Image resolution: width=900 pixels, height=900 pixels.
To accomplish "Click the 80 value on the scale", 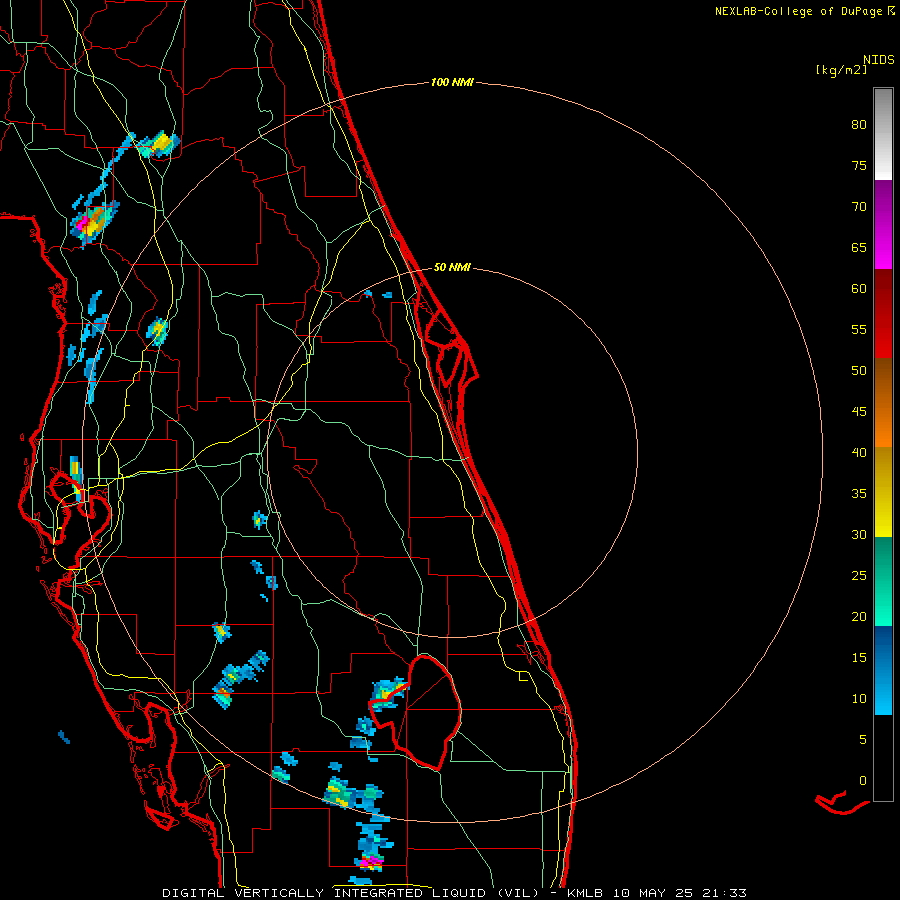I will 859,125.
